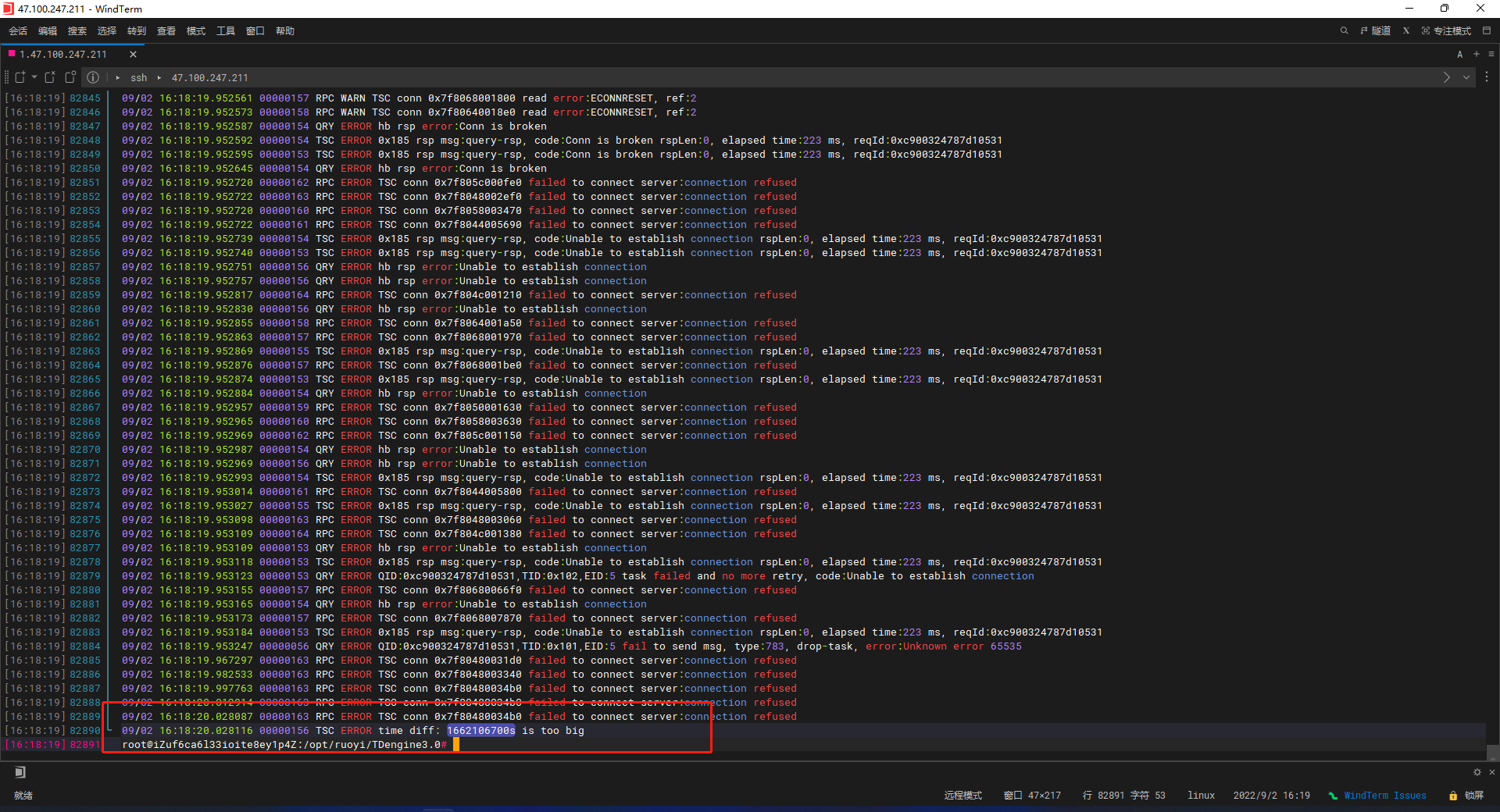
Task: Expand the address bar down chevron
Action: (1466, 77)
